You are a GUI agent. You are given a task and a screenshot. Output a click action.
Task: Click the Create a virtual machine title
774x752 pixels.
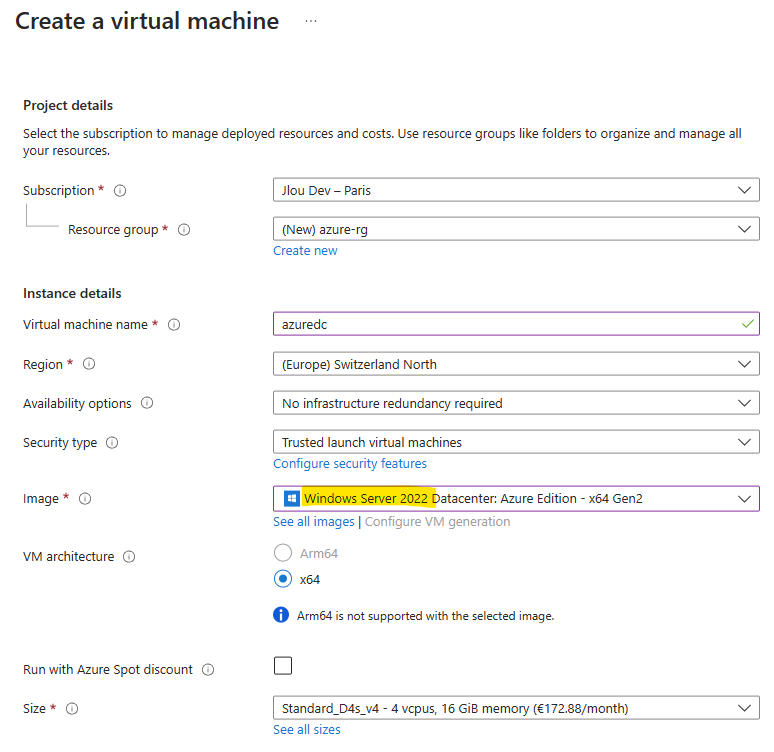(x=147, y=21)
